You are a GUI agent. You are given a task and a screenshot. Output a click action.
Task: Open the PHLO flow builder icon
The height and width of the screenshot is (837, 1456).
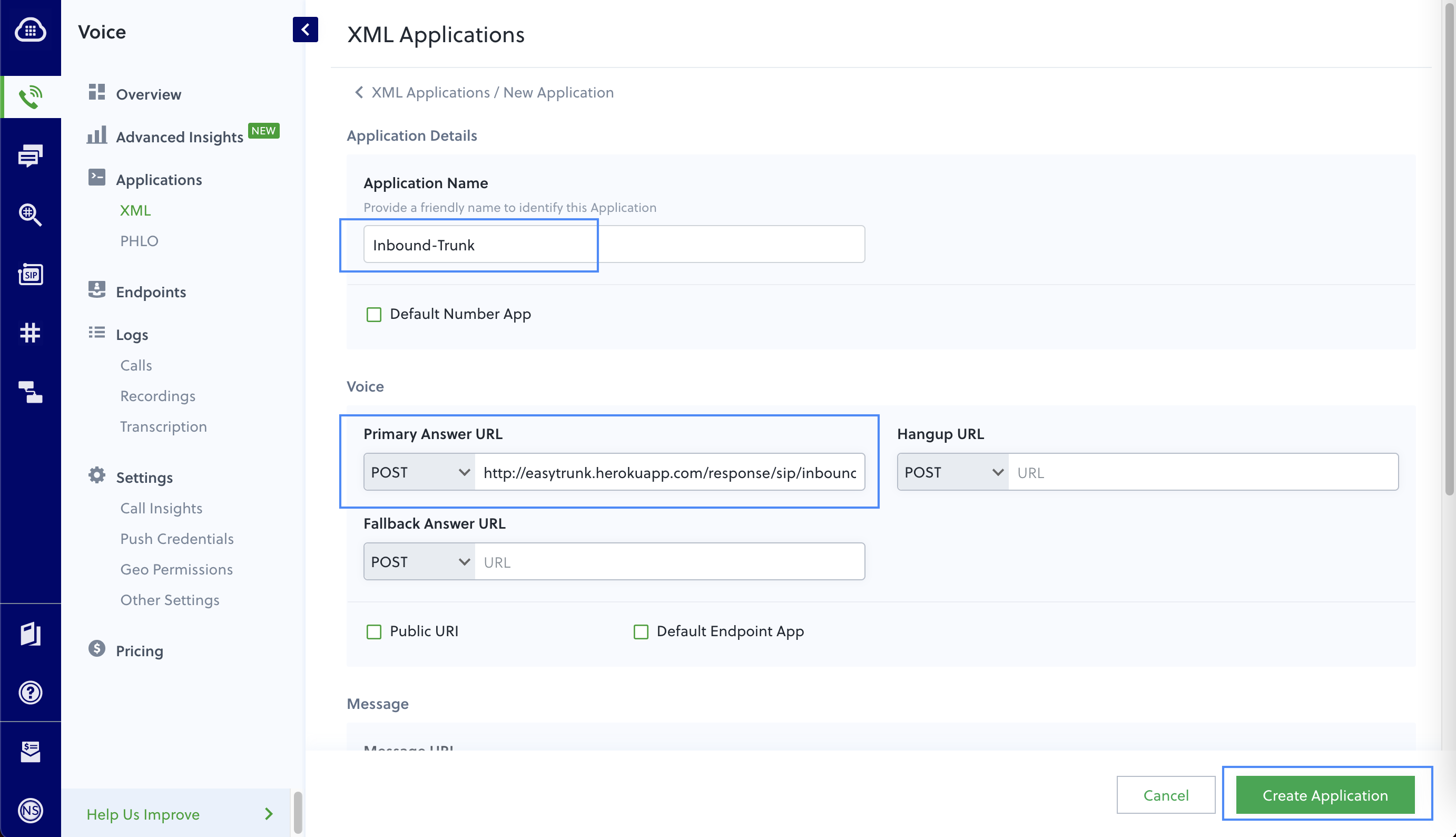coord(31,392)
